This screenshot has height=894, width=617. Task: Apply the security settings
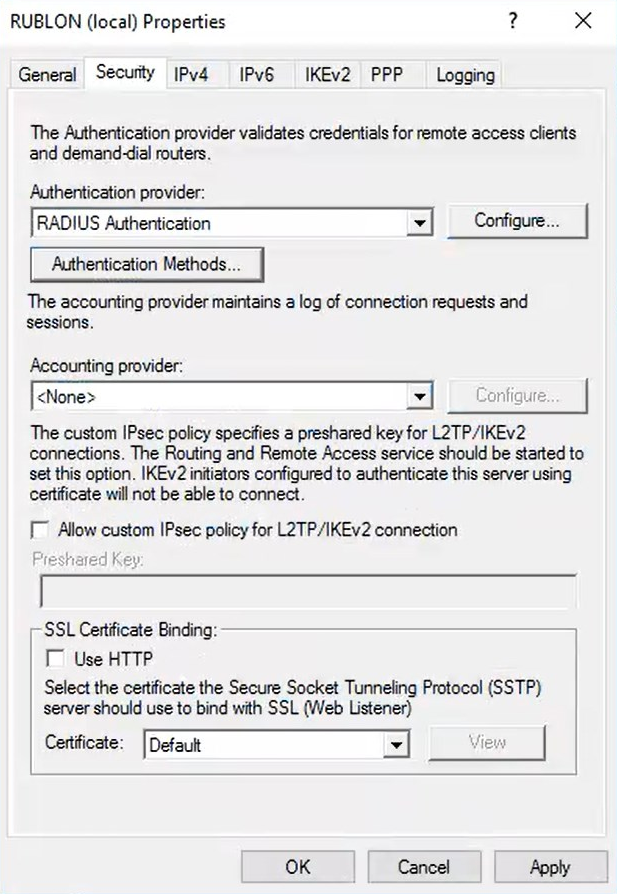(x=549, y=866)
